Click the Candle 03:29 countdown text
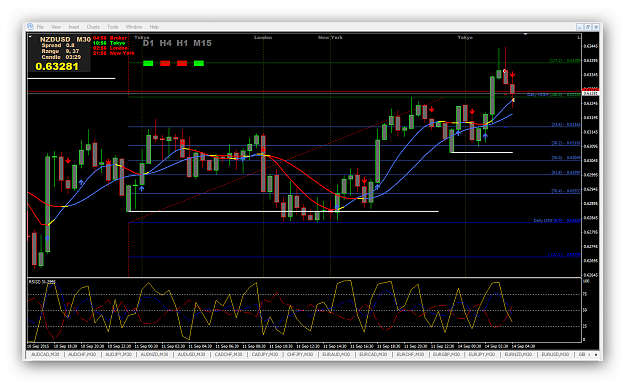This screenshot has width=625, height=383. (61, 57)
